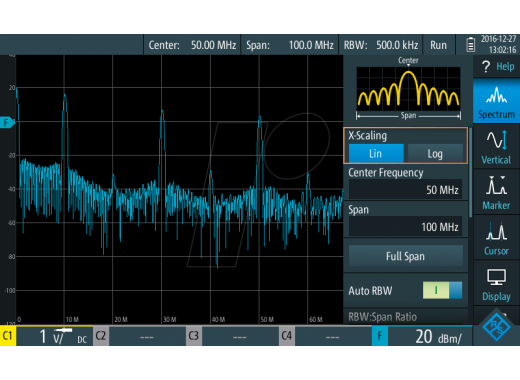Click the Run status button
This screenshot has height=380, width=520.
pos(438,45)
